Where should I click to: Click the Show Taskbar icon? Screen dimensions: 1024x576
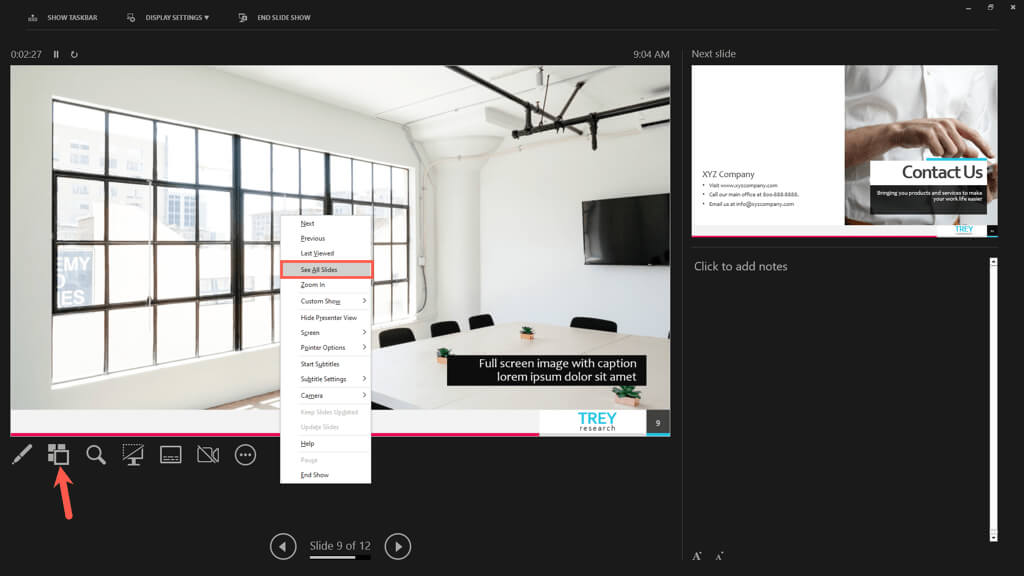point(33,18)
